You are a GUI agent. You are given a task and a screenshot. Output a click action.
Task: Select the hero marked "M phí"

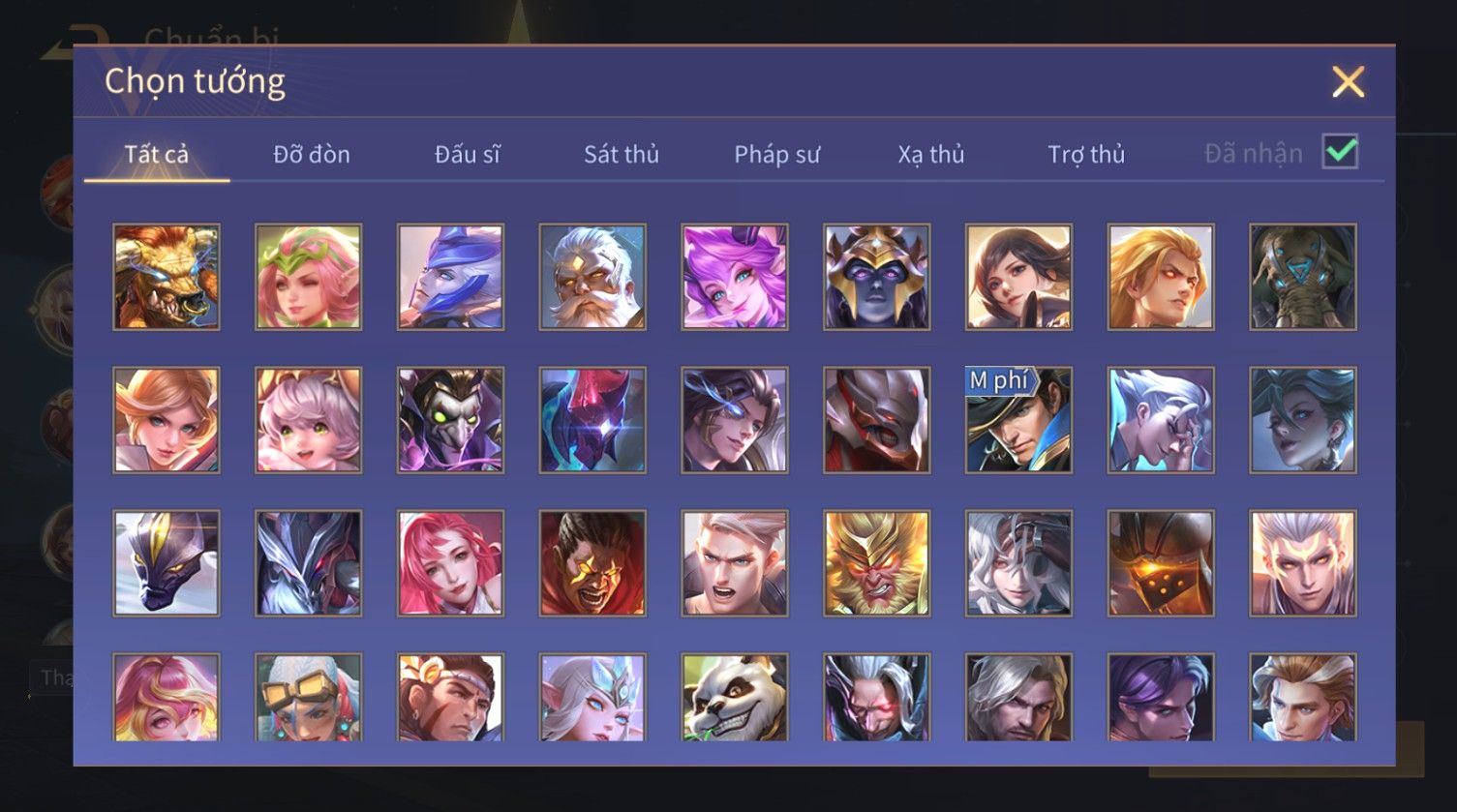tap(1018, 420)
